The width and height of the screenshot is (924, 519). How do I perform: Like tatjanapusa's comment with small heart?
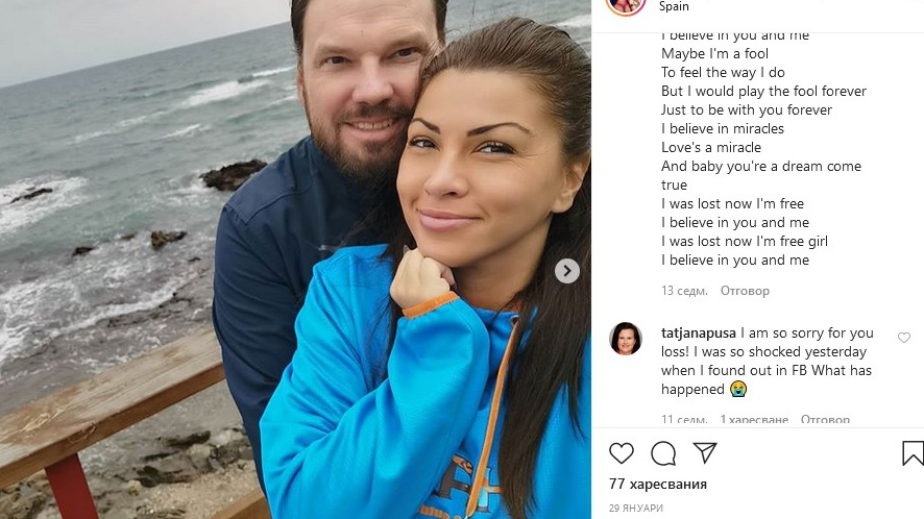904,338
